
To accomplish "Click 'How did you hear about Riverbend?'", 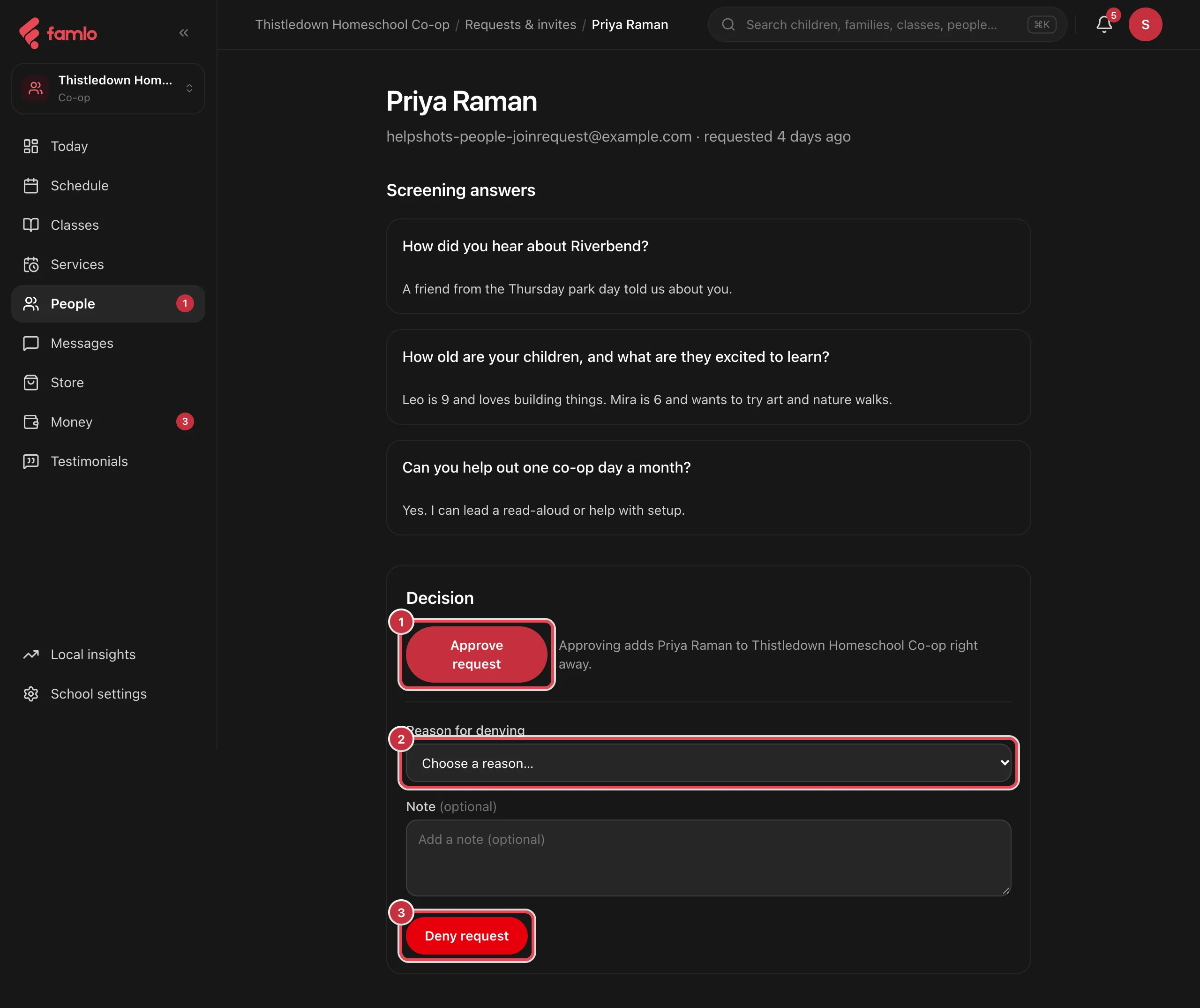I will click(525, 246).
